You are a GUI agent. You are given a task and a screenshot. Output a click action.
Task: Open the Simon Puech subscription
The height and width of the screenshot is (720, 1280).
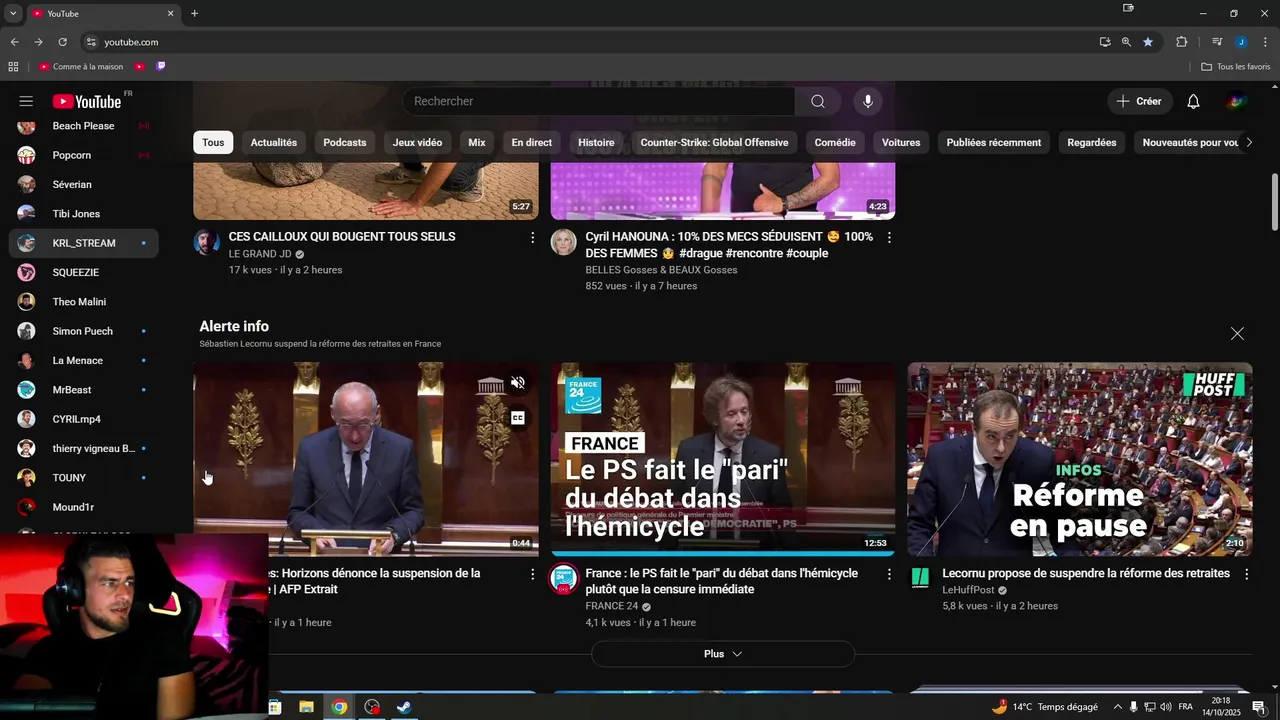tap(83, 331)
